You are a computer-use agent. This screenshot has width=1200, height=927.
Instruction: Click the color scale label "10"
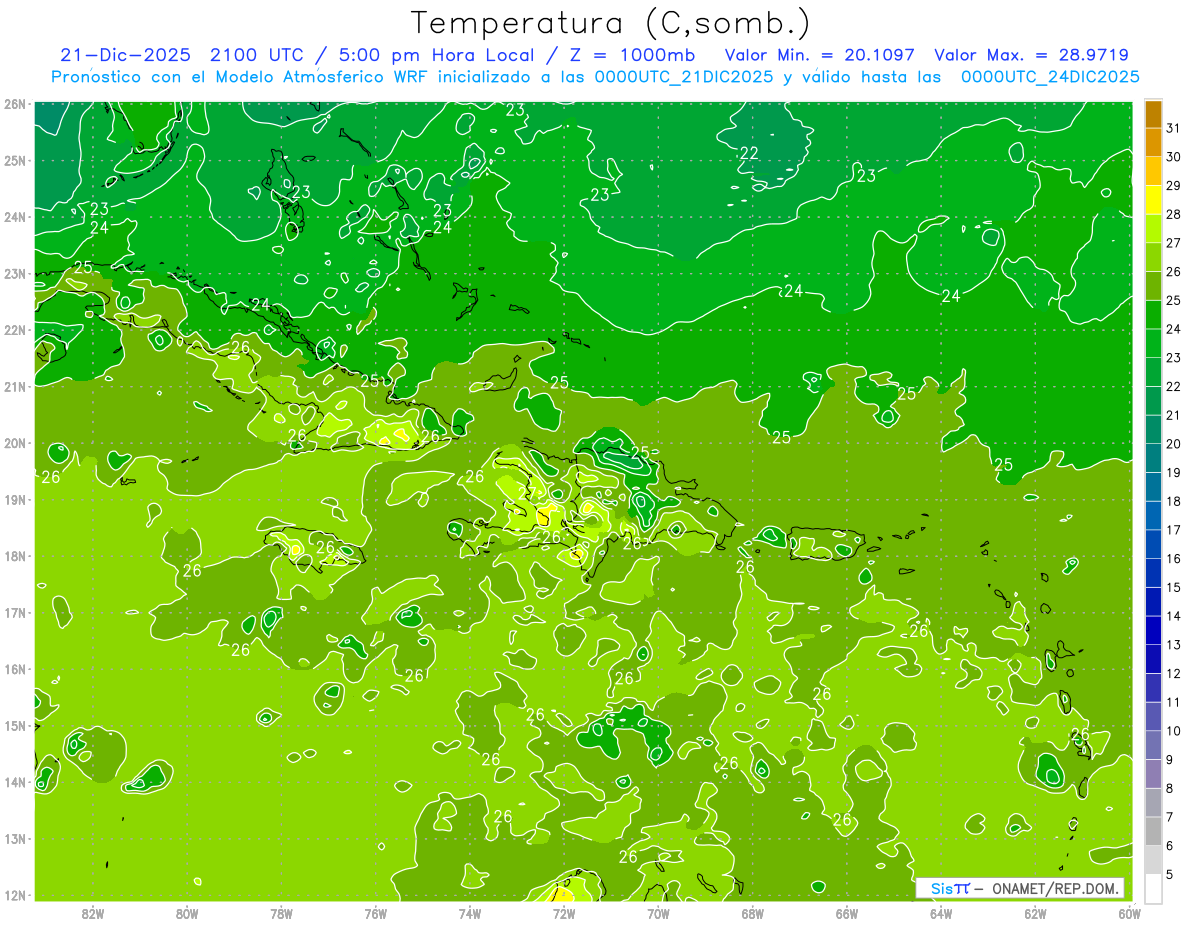[x=1174, y=731]
